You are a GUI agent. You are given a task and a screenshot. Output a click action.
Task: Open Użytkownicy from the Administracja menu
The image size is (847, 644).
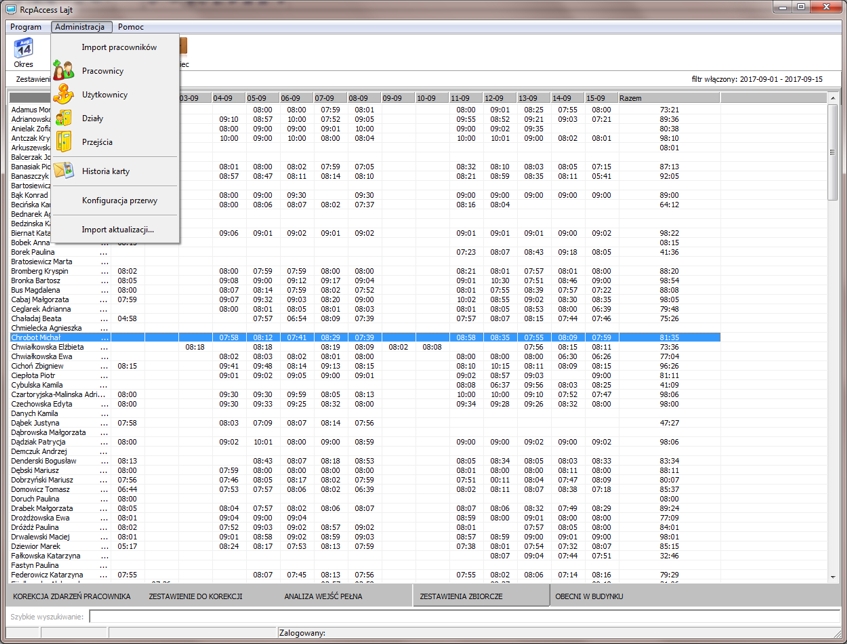104,95
